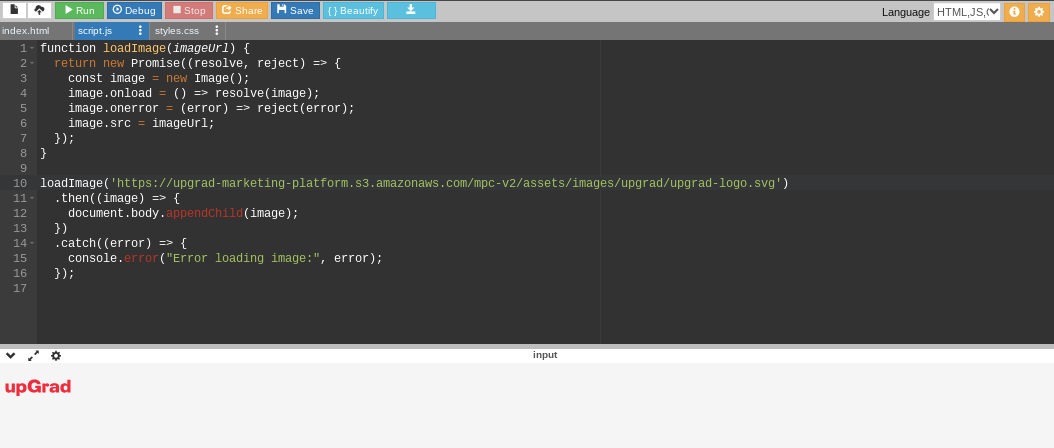Click the upload cloud icon button
Viewport: 1054px width, 448px height.
click(x=39, y=10)
